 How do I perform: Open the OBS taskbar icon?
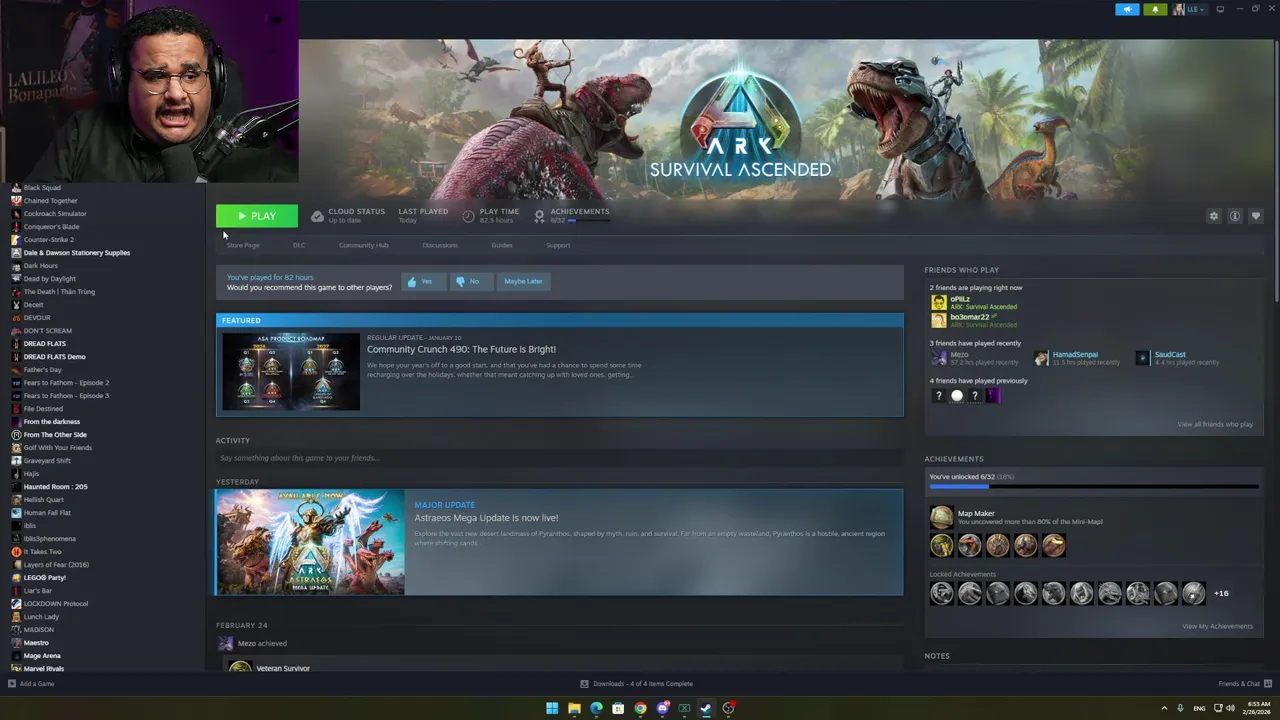pos(728,708)
